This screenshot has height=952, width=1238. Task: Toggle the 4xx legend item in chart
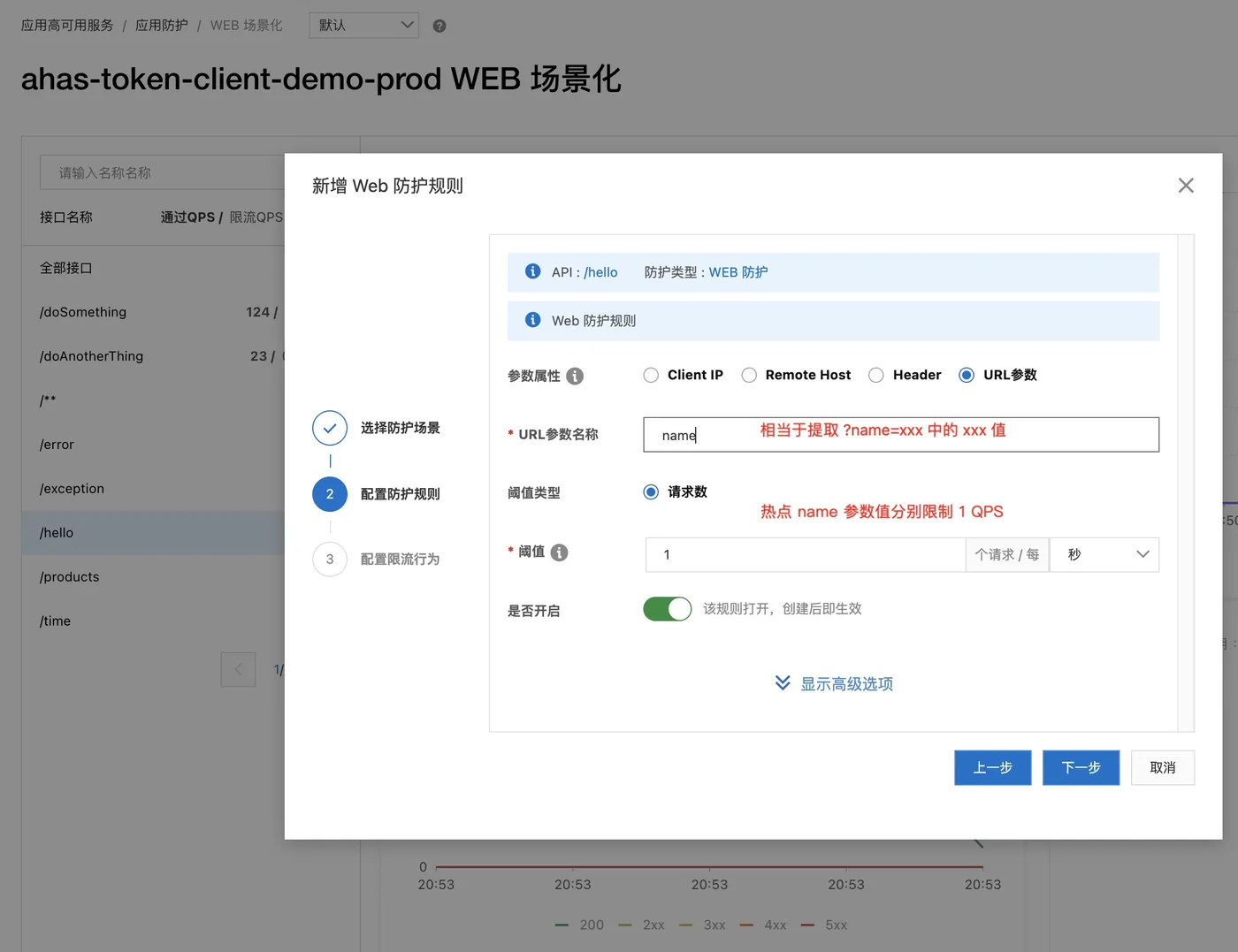point(763,925)
